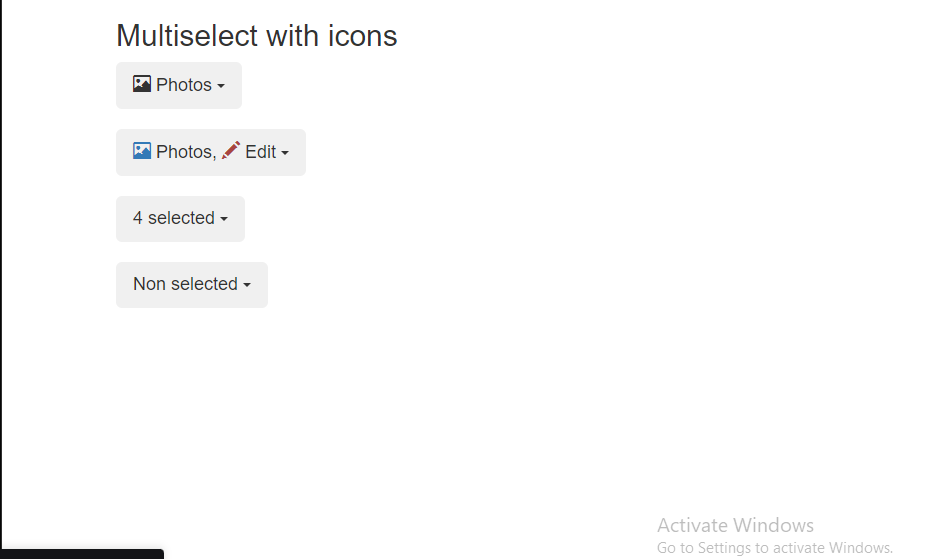Click the "Go to Settings to activate Windows" text
Image resolution: width=950 pixels, height=559 pixels.
pyautogui.click(x=775, y=548)
